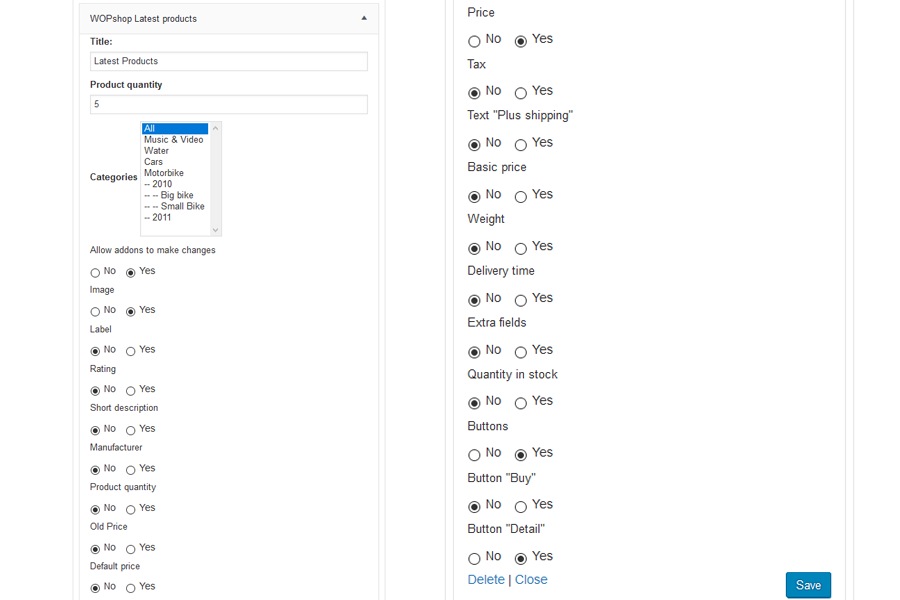The image size is (900, 600).
Task: Enable Tax by choosing Yes
Action: point(521,94)
